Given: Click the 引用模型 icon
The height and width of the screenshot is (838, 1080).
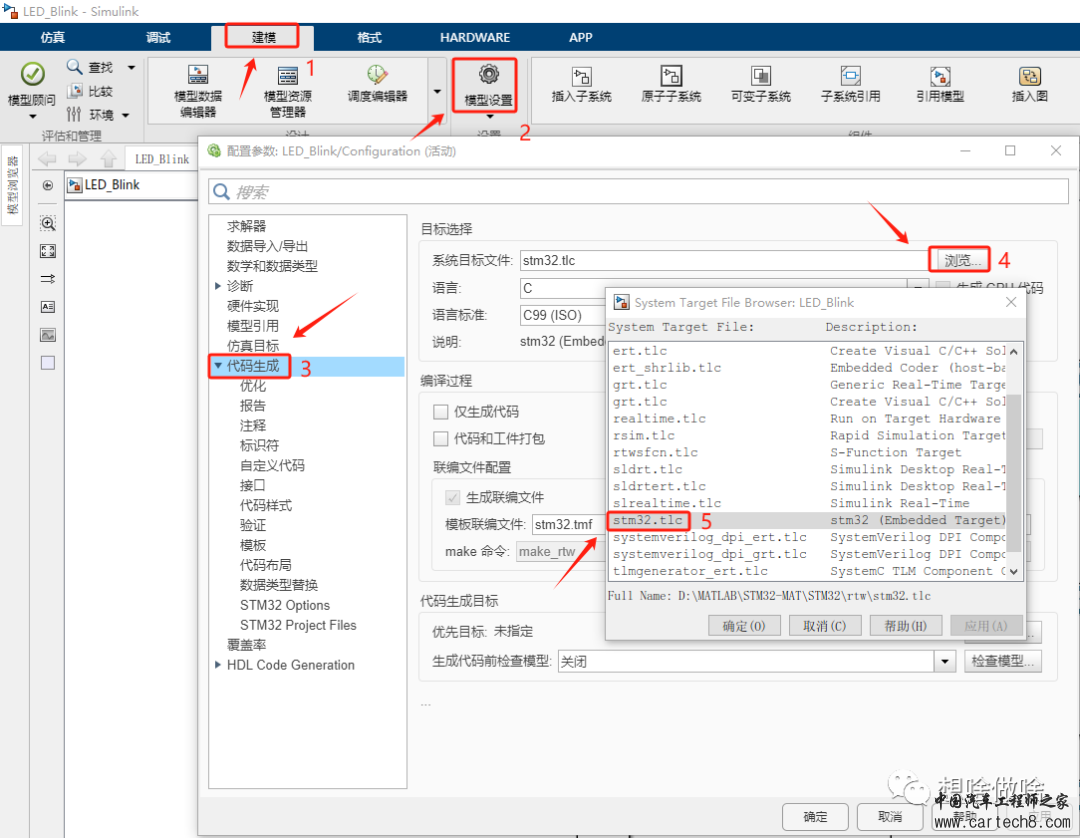Looking at the screenshot, I should 939,76.
